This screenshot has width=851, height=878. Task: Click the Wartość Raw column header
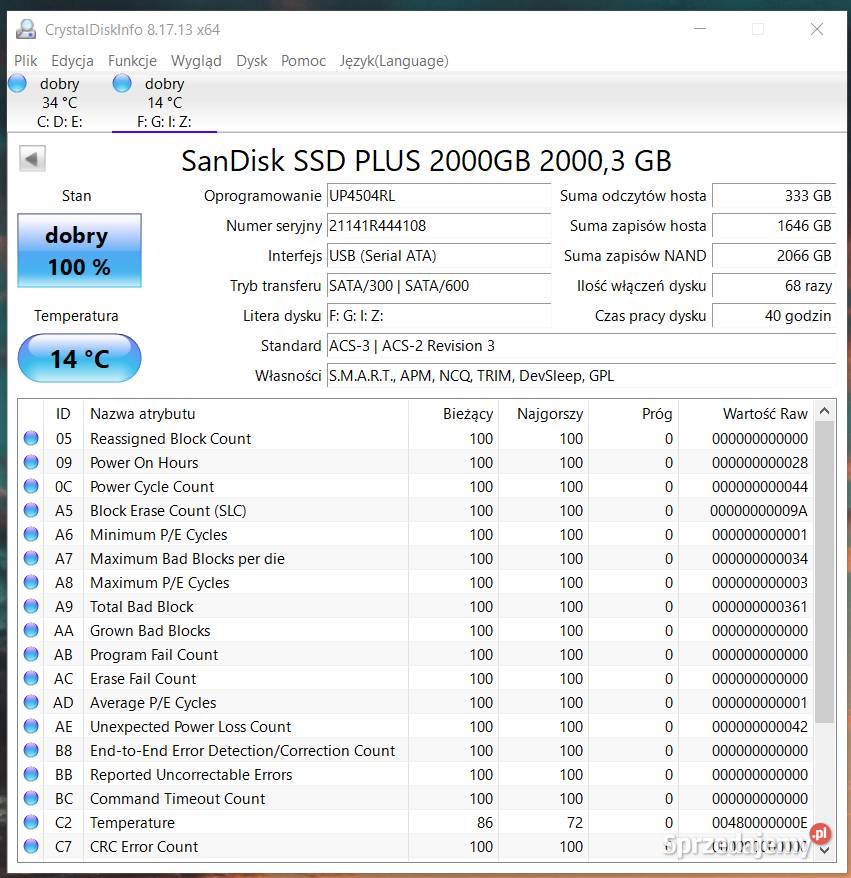pyautogui.click(x=746, y=414)
